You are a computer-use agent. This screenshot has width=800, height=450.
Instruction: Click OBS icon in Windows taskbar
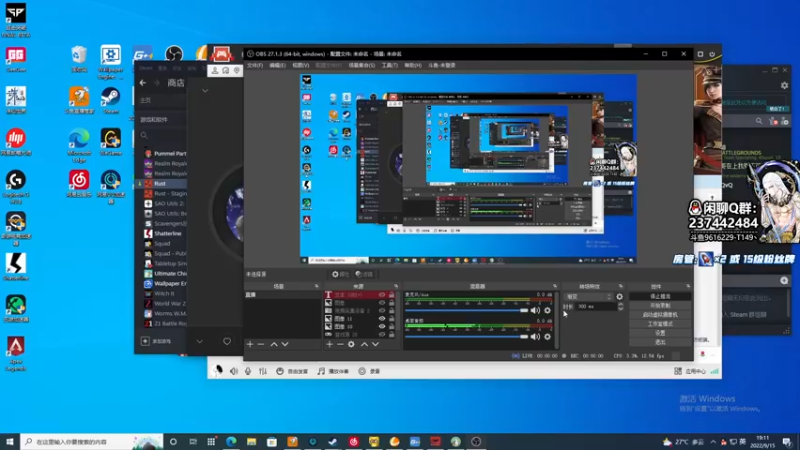(476, 441)
